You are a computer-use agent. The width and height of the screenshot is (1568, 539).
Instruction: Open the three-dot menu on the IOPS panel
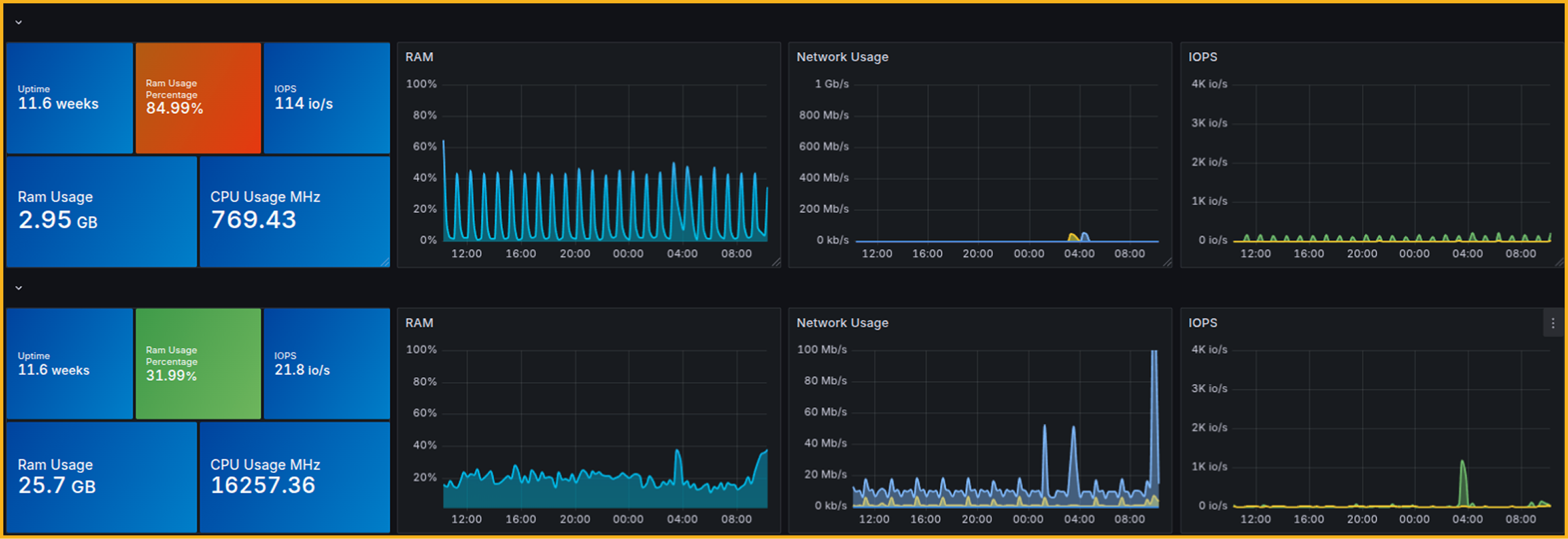coord(1553,323)
